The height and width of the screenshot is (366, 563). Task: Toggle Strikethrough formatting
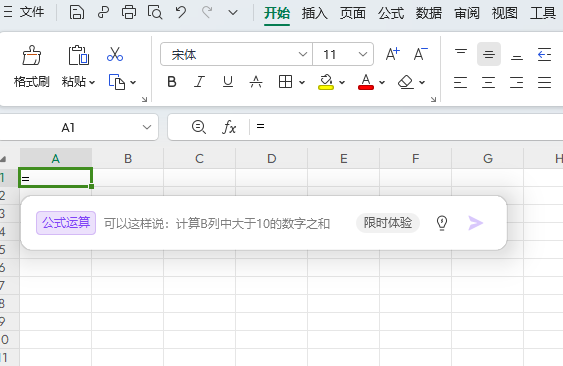click(256, 82)
